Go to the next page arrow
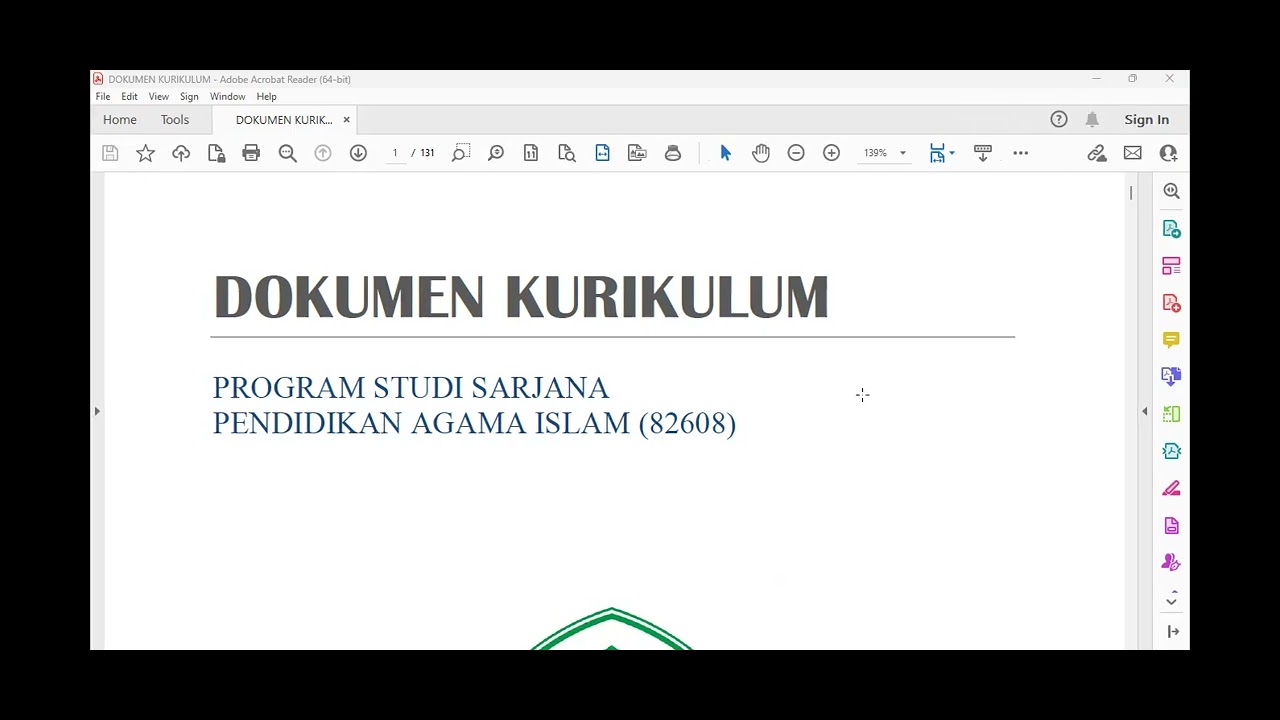The image size is (1280, 720). pyautogui.click(x=358, y=153)
